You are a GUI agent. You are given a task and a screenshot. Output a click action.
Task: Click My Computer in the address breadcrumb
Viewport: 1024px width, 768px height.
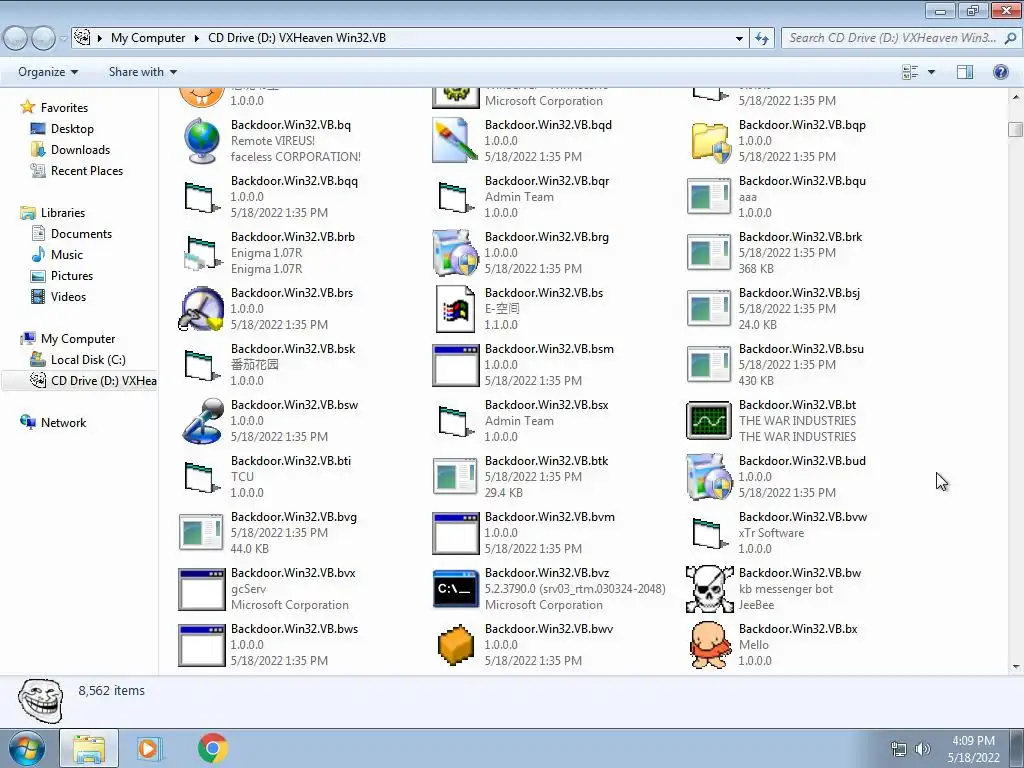click(x=148, y=38)
